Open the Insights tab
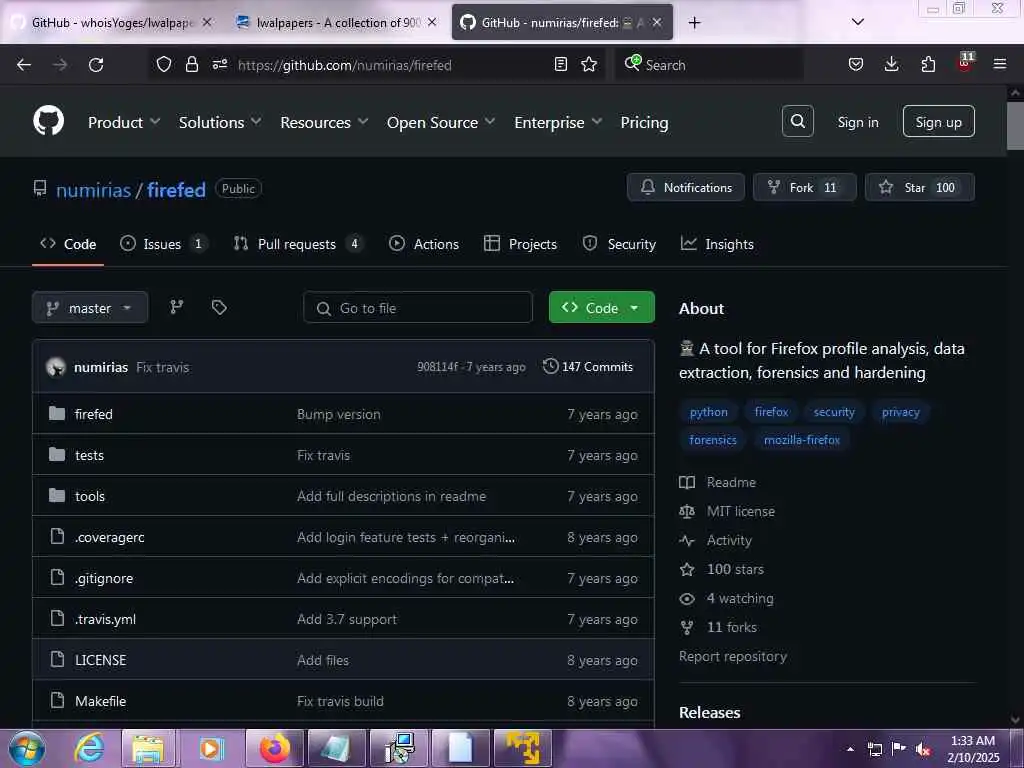 click(717, 244)
